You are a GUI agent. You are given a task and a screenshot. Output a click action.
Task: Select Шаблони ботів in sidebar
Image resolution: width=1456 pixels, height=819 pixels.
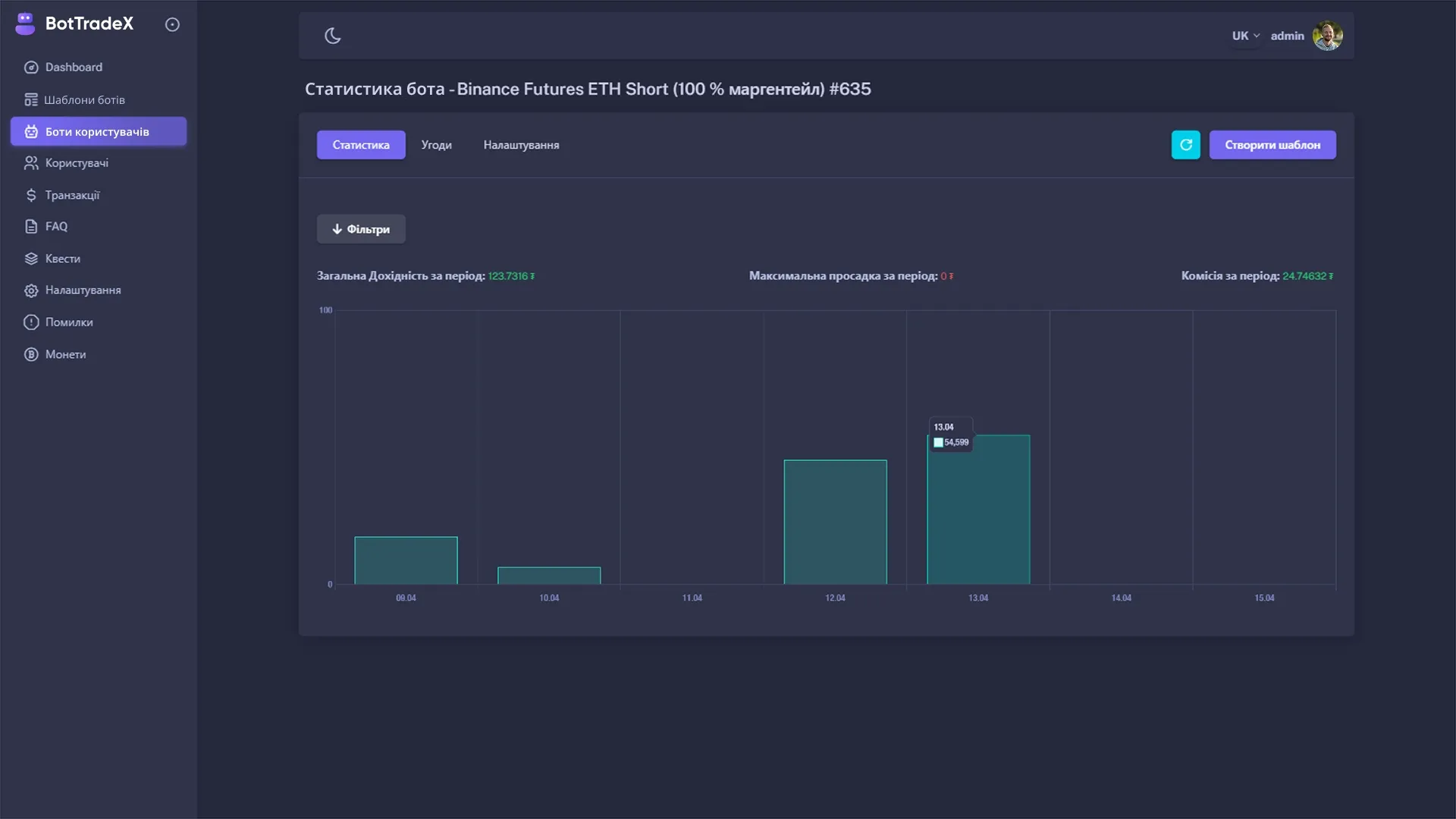tap(85, 99)
